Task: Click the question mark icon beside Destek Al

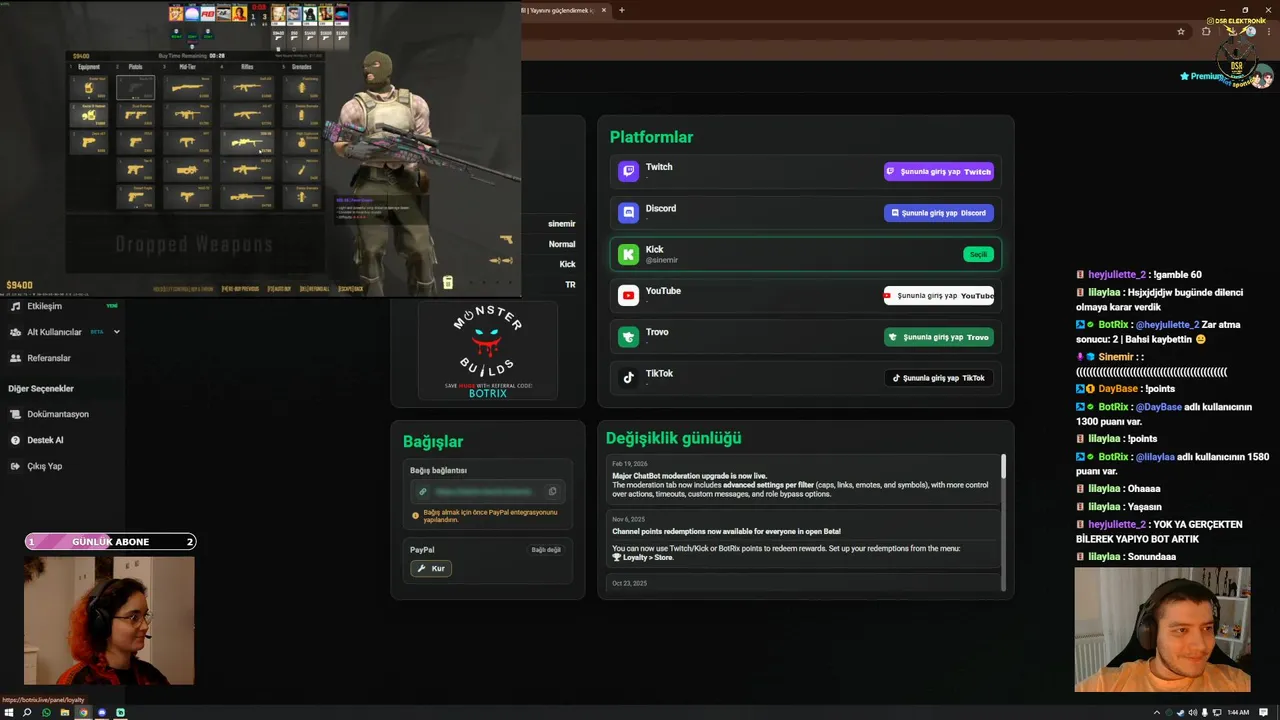Action: click(x=15, y=440)
